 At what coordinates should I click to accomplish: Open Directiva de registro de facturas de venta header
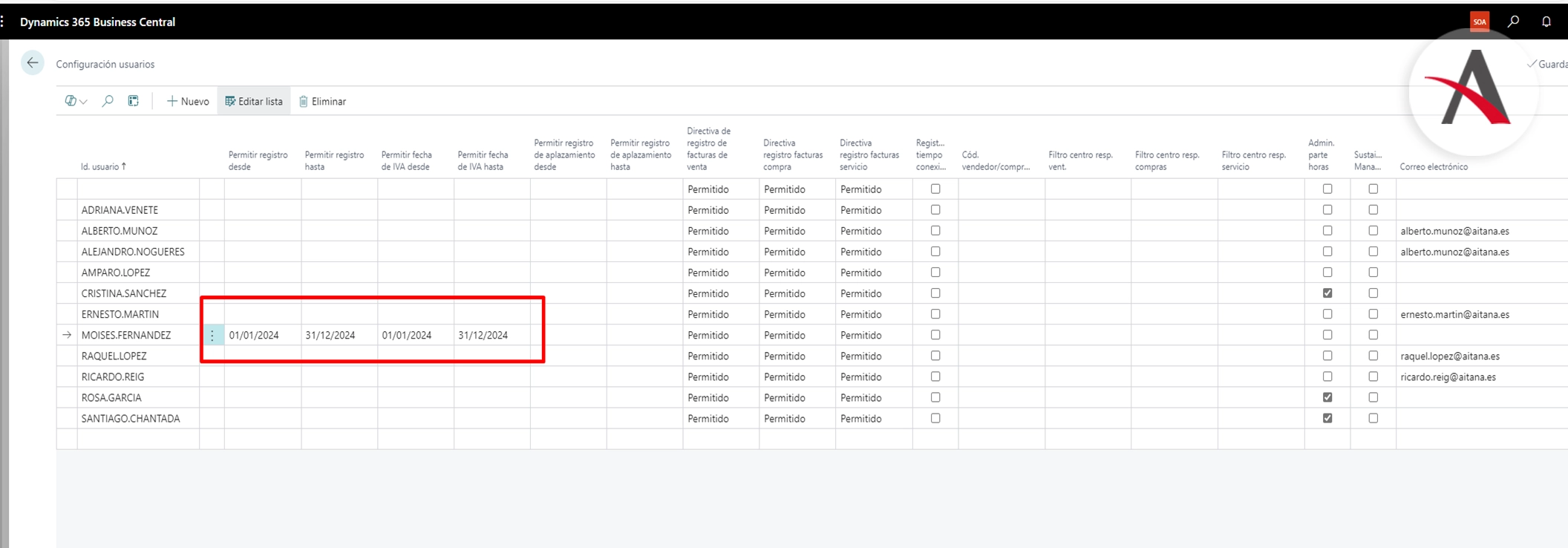[x=709, y=149]
